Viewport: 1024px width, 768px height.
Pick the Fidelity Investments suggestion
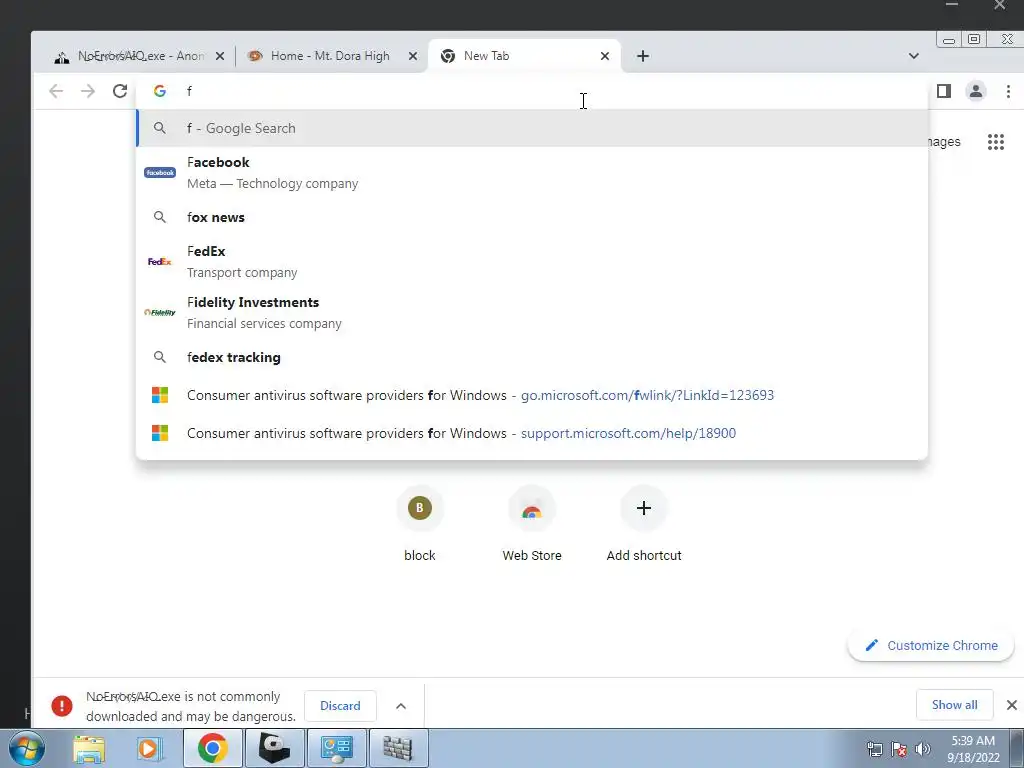(532, 312)
